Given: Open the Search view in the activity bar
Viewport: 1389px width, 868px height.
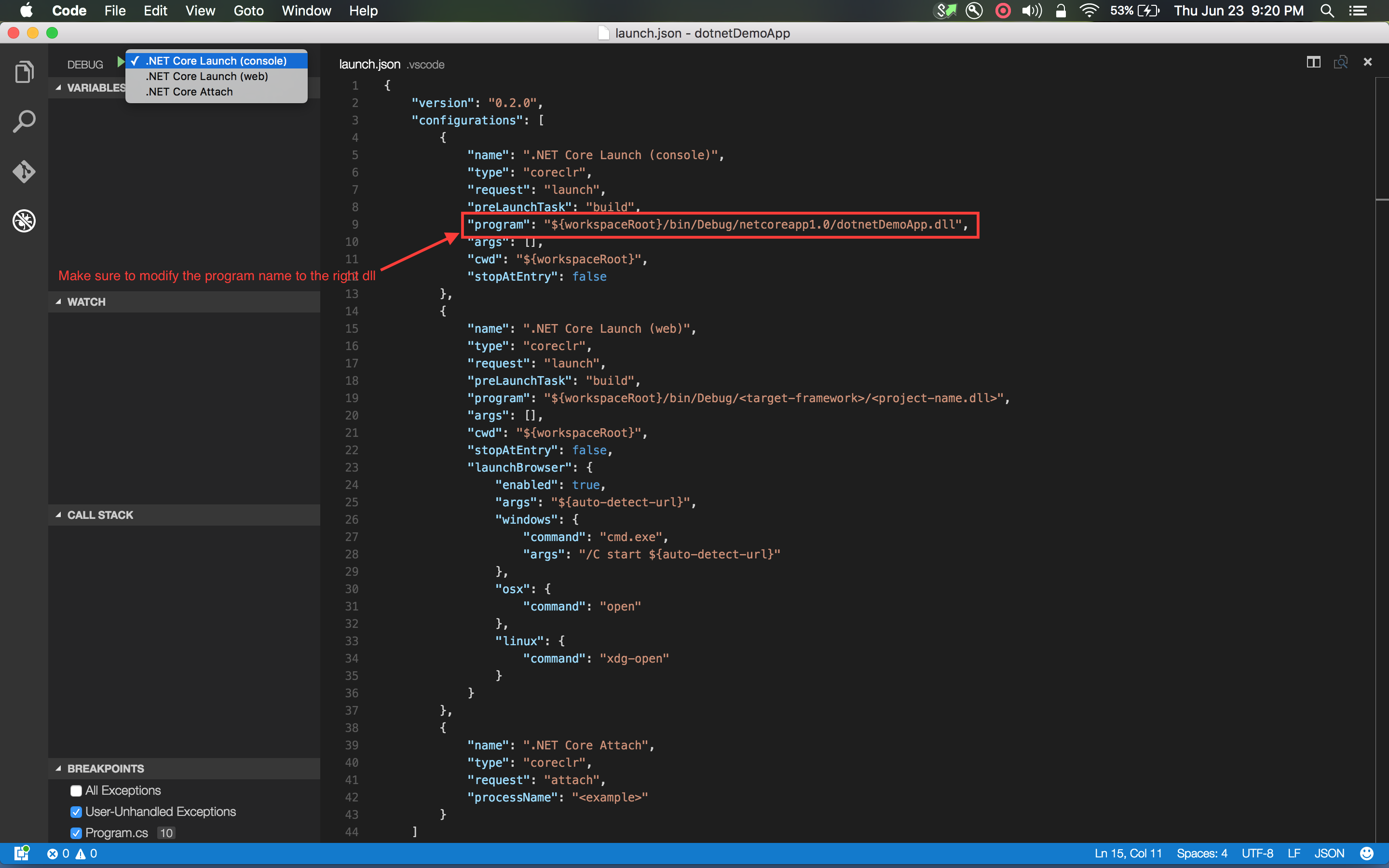Looking at the screenshot, I should pos(24,121).
